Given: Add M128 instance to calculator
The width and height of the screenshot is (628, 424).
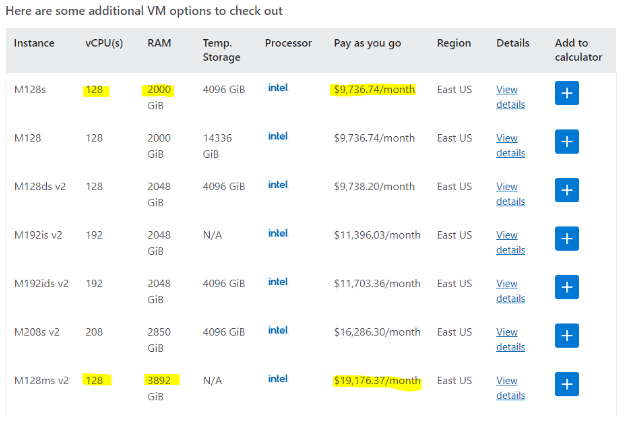Looking at the screenshot, I should point(566,141).
